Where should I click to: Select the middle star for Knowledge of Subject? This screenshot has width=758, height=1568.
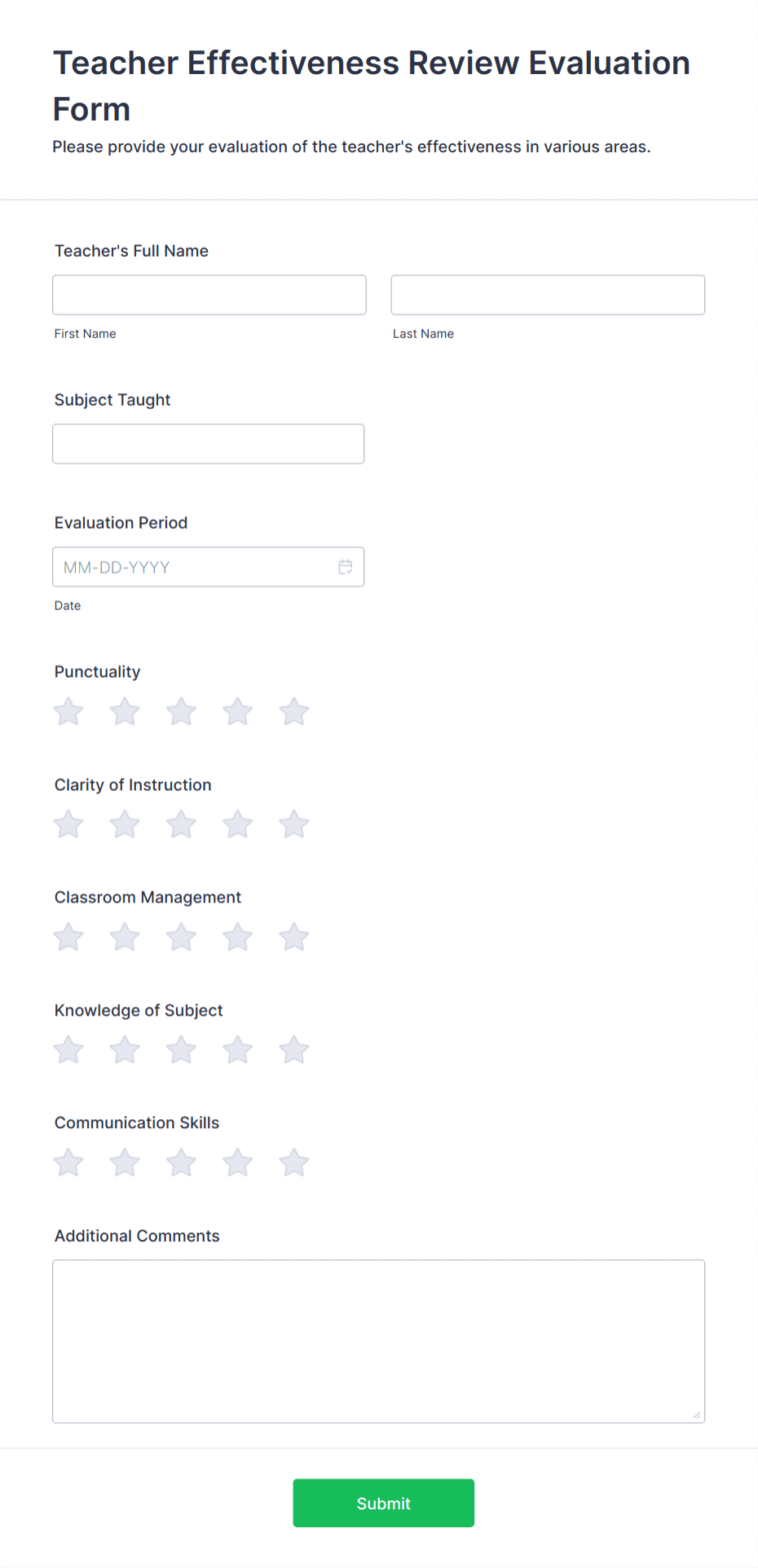tap(181, 1049)
